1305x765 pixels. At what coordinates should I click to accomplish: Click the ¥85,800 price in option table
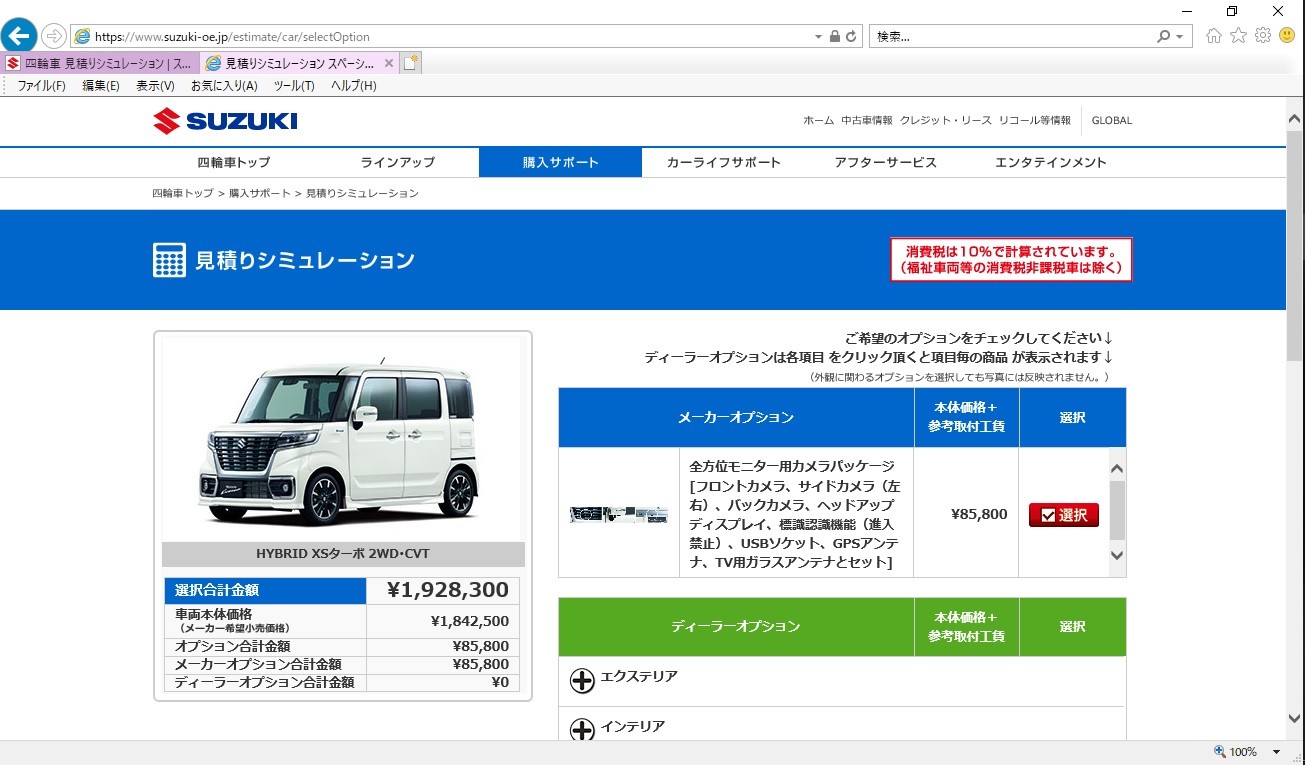pyautogui.click(x=979, y=514)
